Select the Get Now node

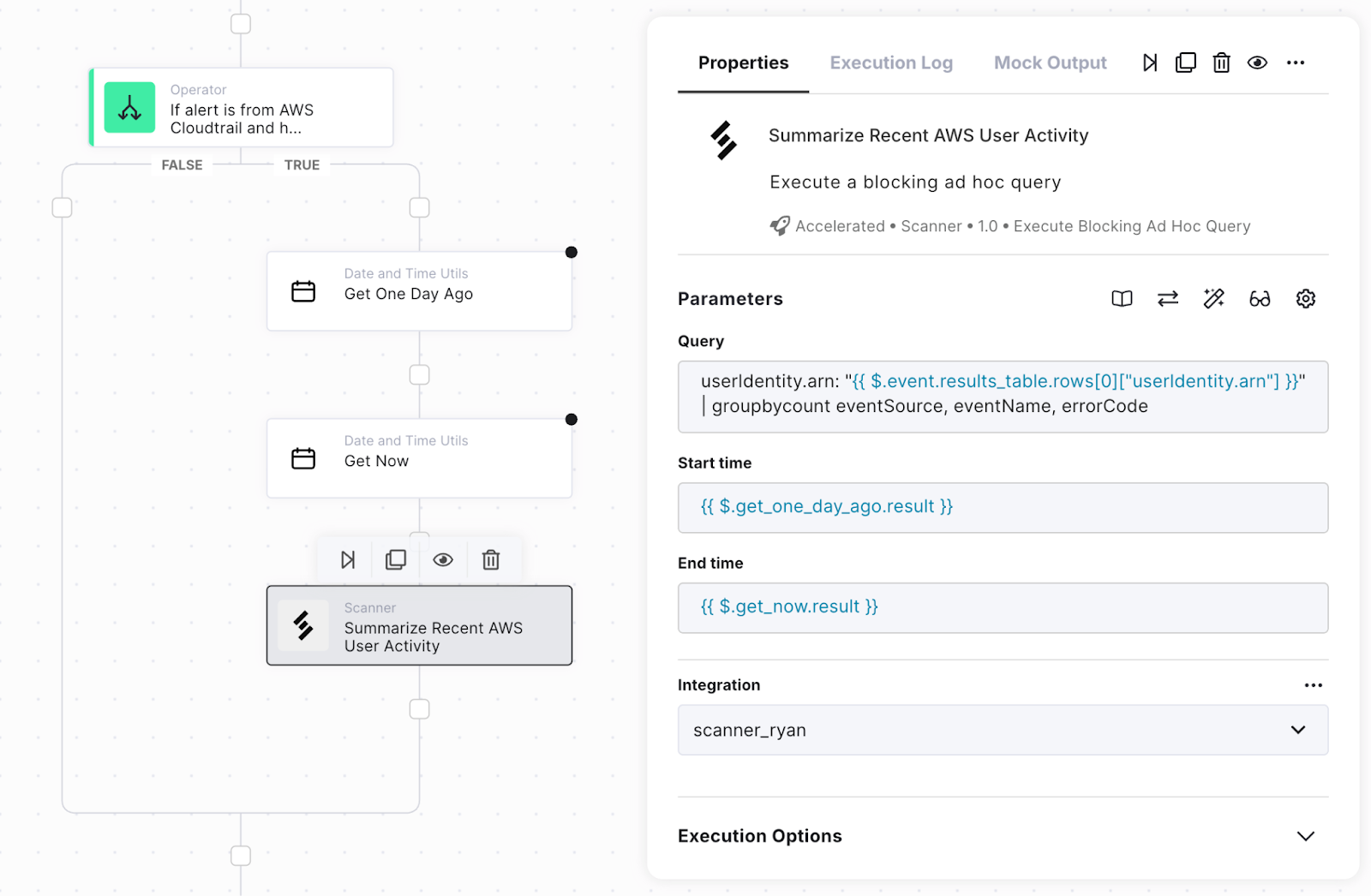[x=419, y=458]
